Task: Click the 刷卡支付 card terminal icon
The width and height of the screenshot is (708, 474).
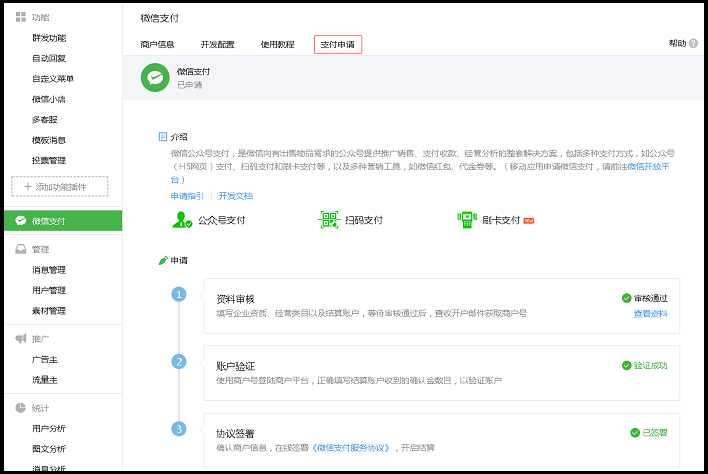Action: pos(467,220)
